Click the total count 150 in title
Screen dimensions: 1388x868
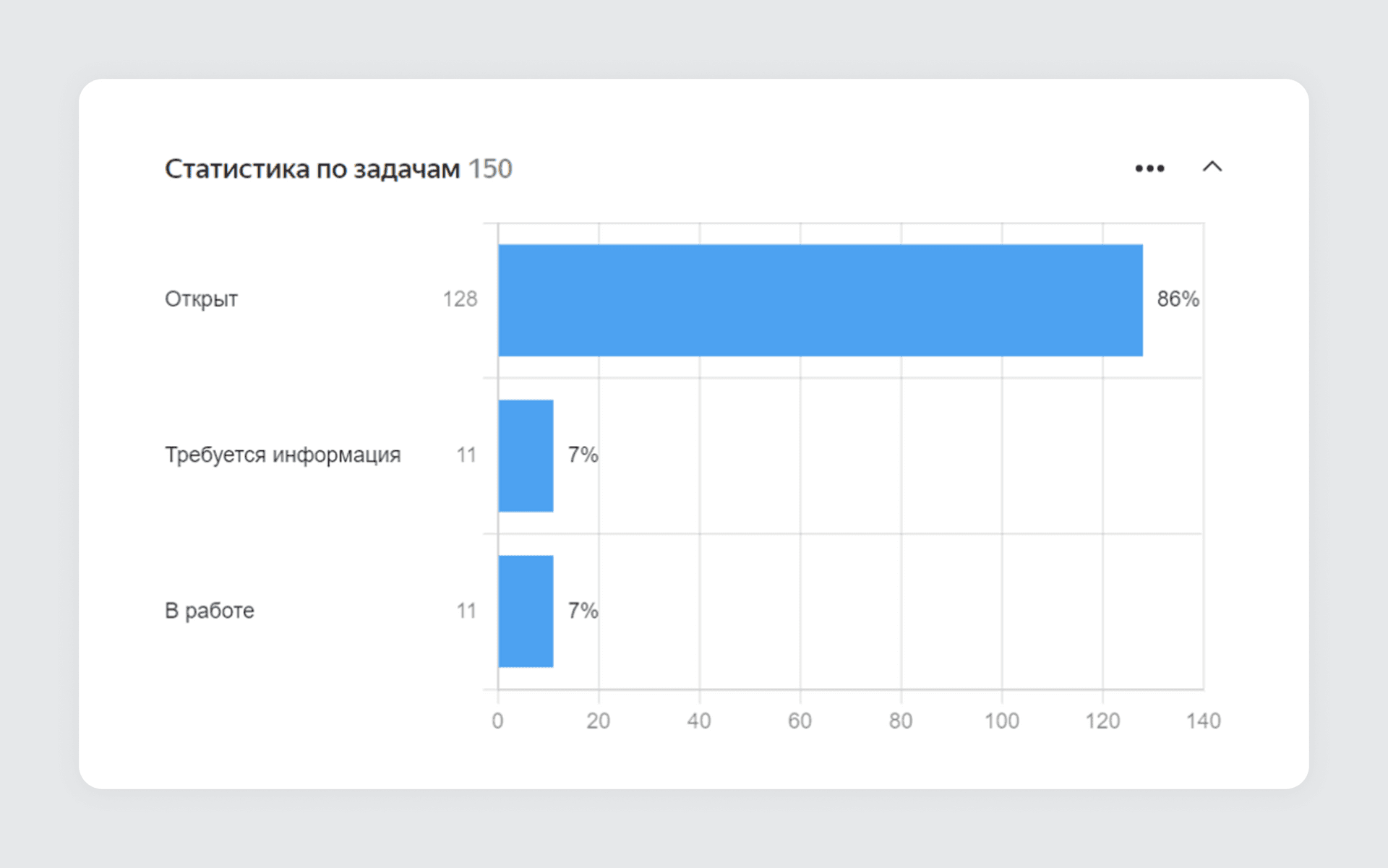490,168
